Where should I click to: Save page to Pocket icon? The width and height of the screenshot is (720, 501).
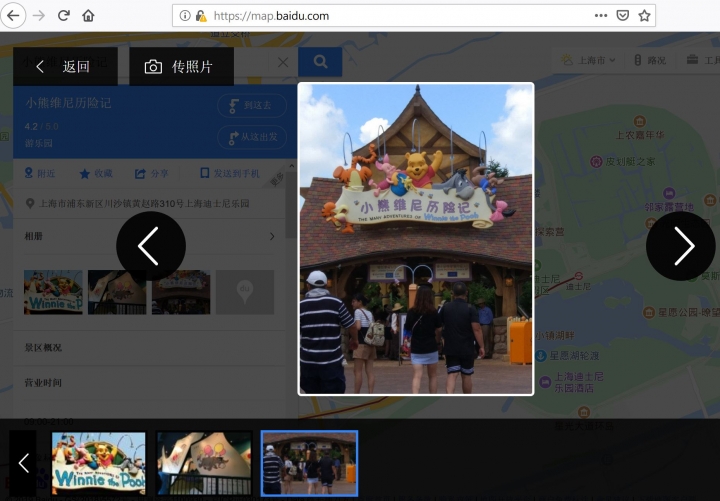[x=622, y=16]
